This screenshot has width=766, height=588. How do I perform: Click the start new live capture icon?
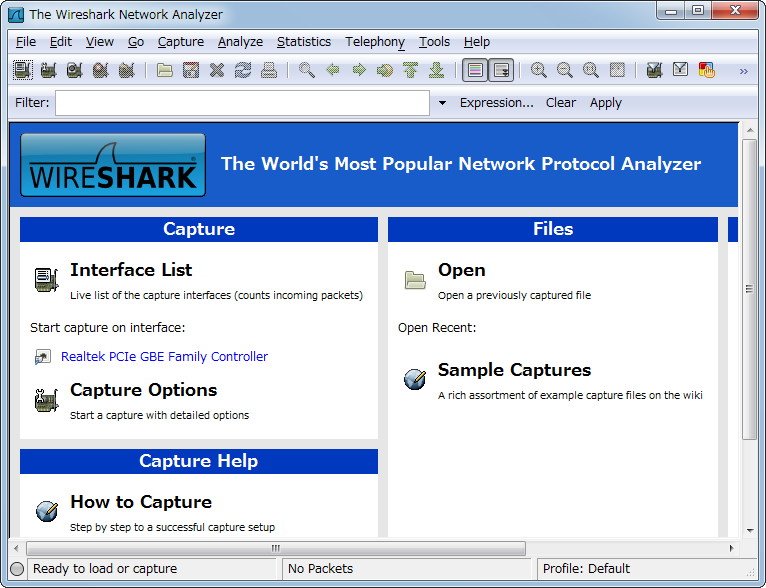74,70
